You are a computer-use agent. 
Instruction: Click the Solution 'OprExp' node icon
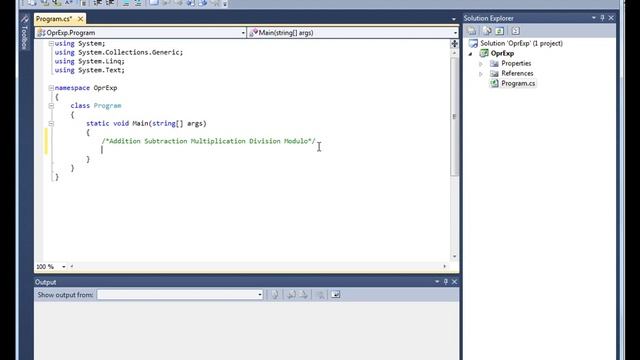click(473, 43)
